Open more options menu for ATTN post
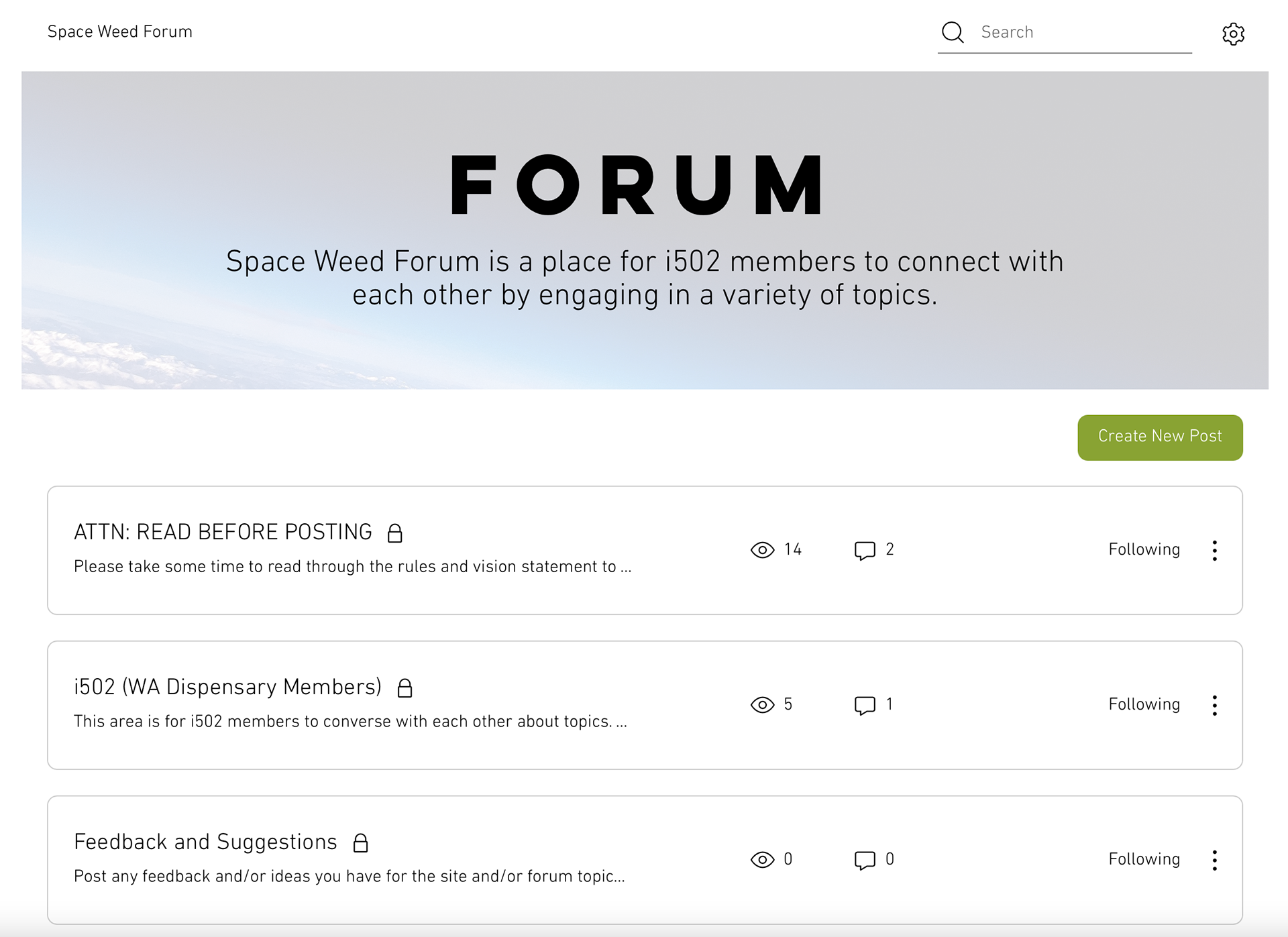 click(x=1214, y=550)
